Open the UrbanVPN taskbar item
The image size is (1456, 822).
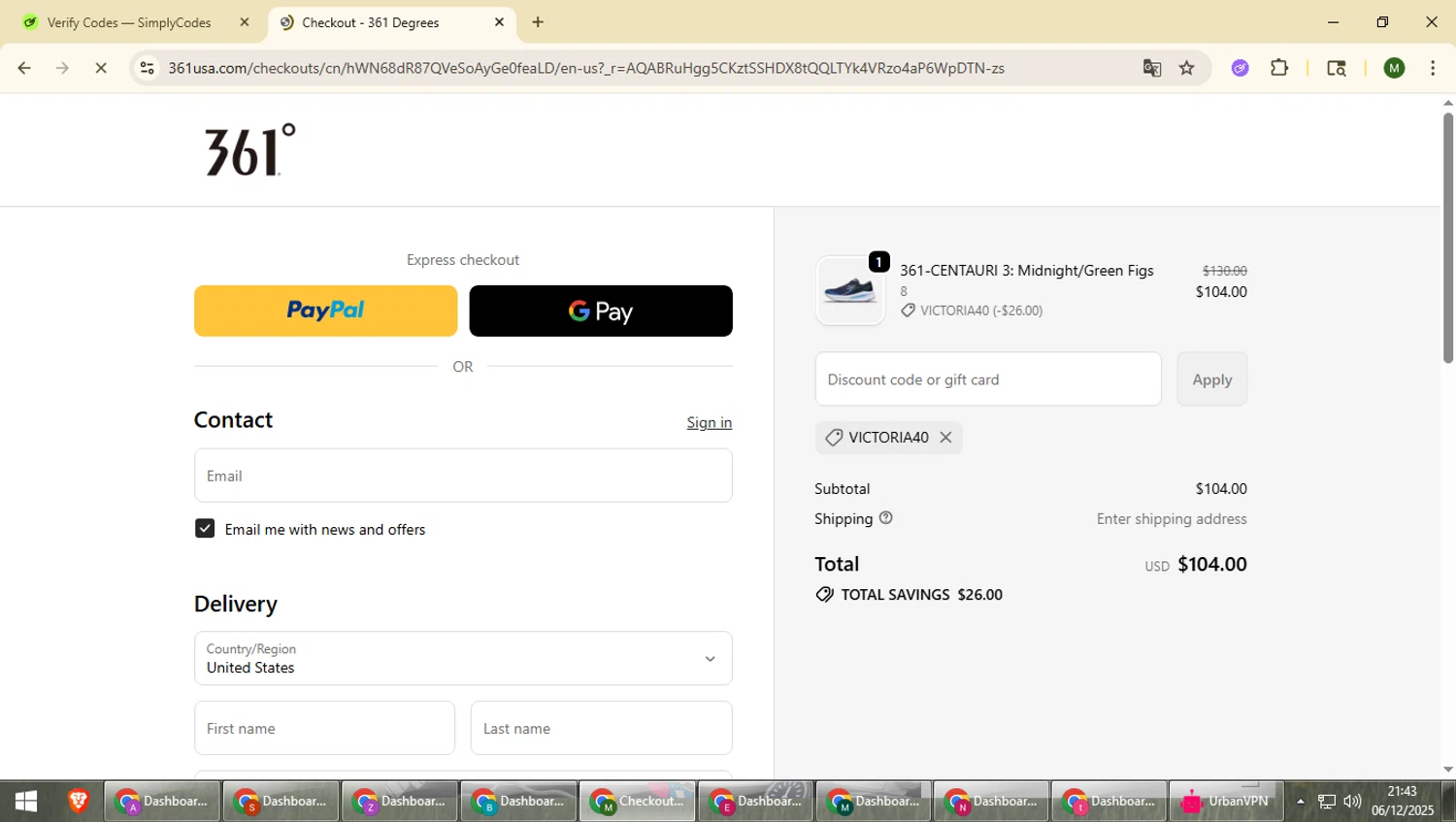1226,802
